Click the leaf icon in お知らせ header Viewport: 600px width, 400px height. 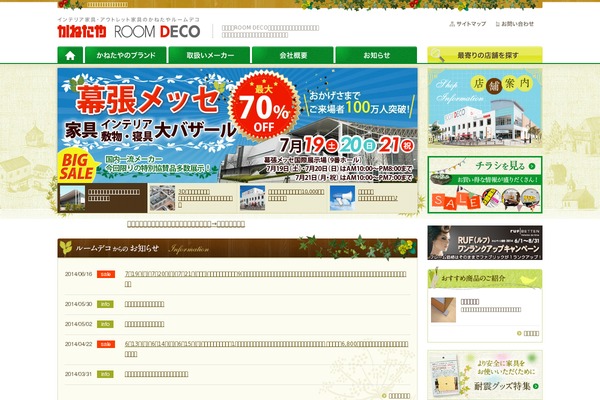[x=66, y=248]
